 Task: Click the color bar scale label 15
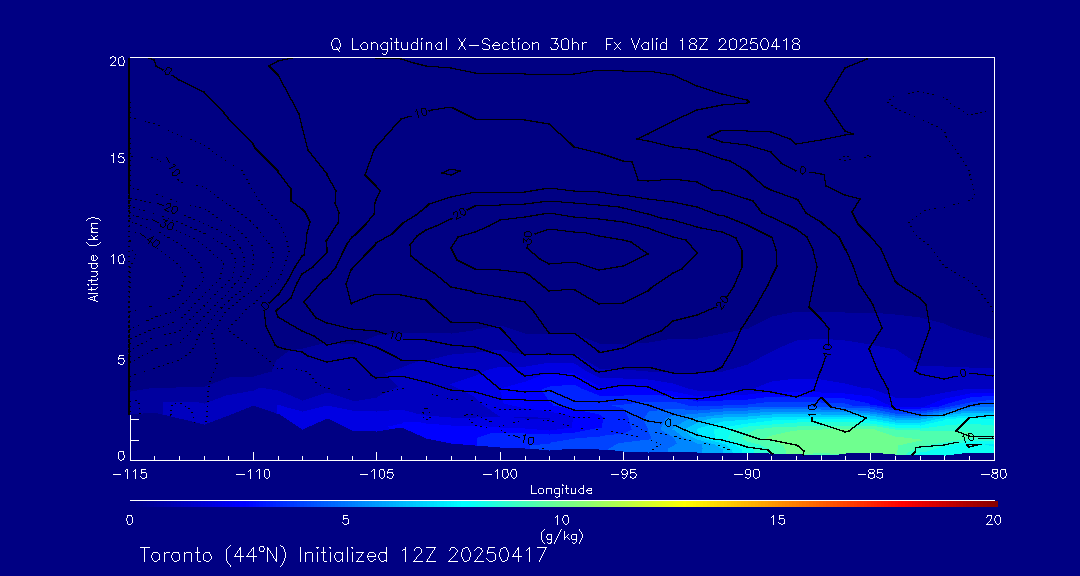coord(778,521)
